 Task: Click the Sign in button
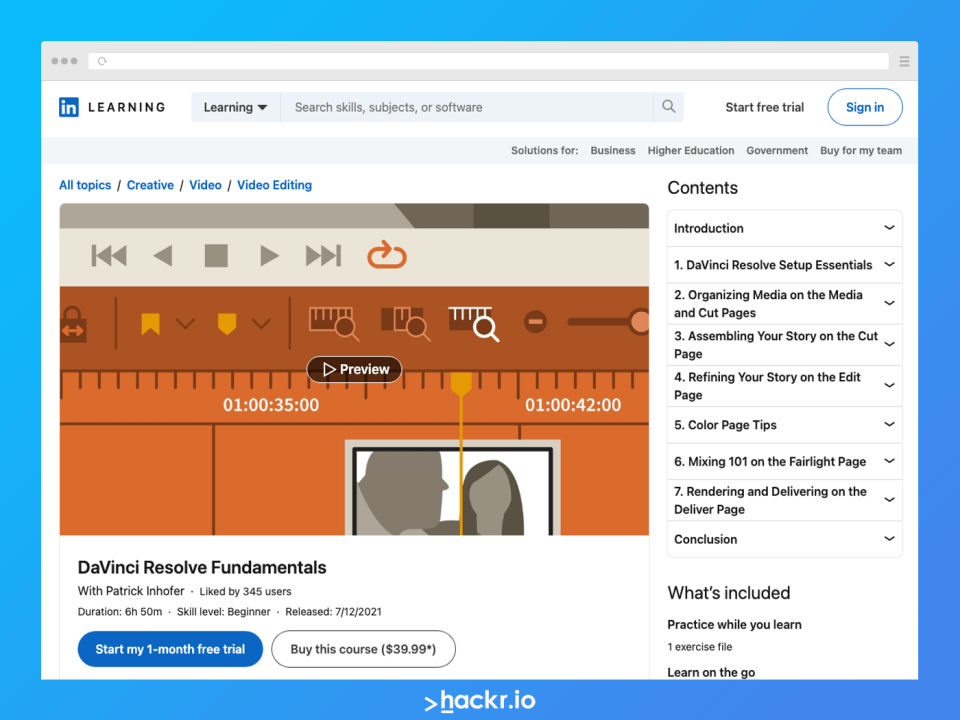(864, 107)
